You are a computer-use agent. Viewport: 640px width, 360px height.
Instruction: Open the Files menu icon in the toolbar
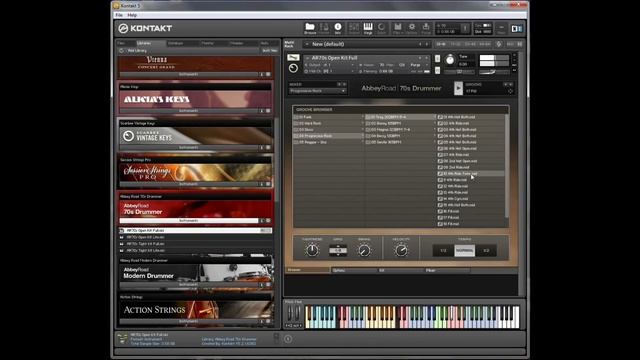pos(397,28)
